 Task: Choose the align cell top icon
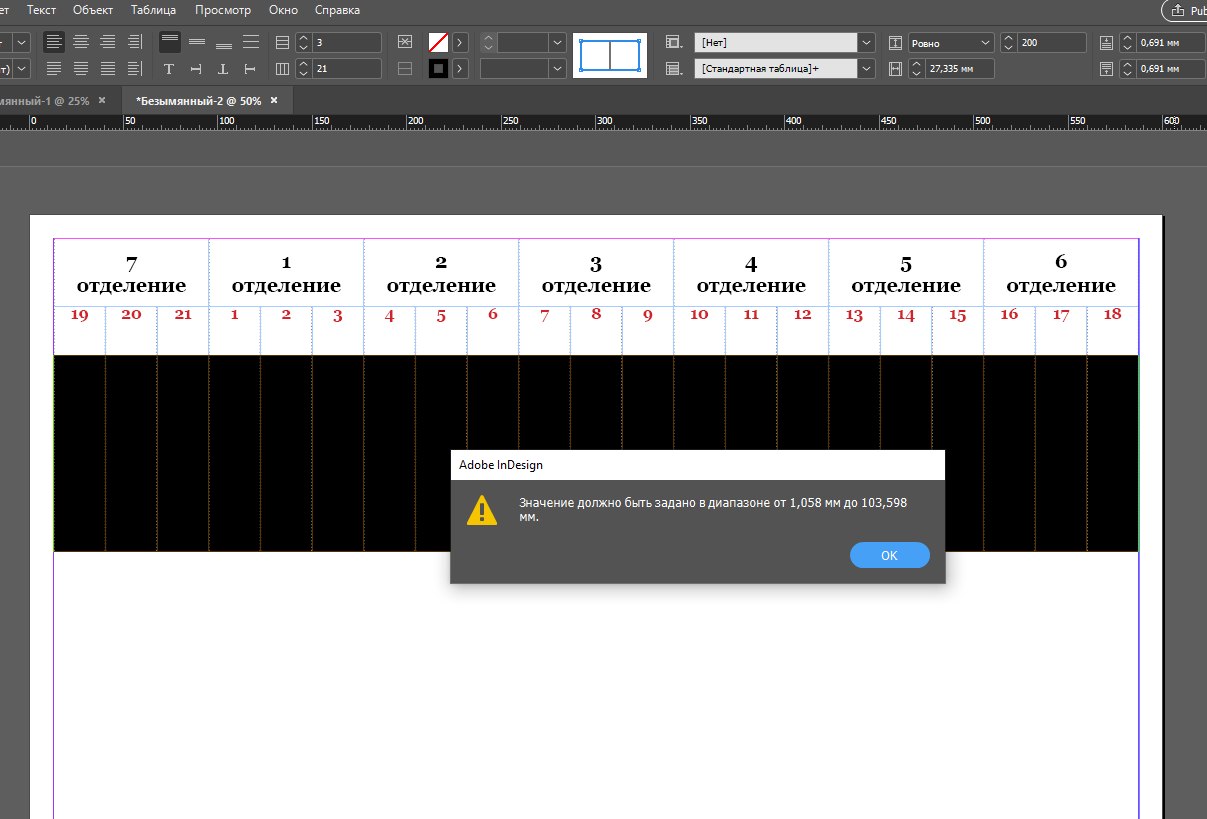pos(170,42)
